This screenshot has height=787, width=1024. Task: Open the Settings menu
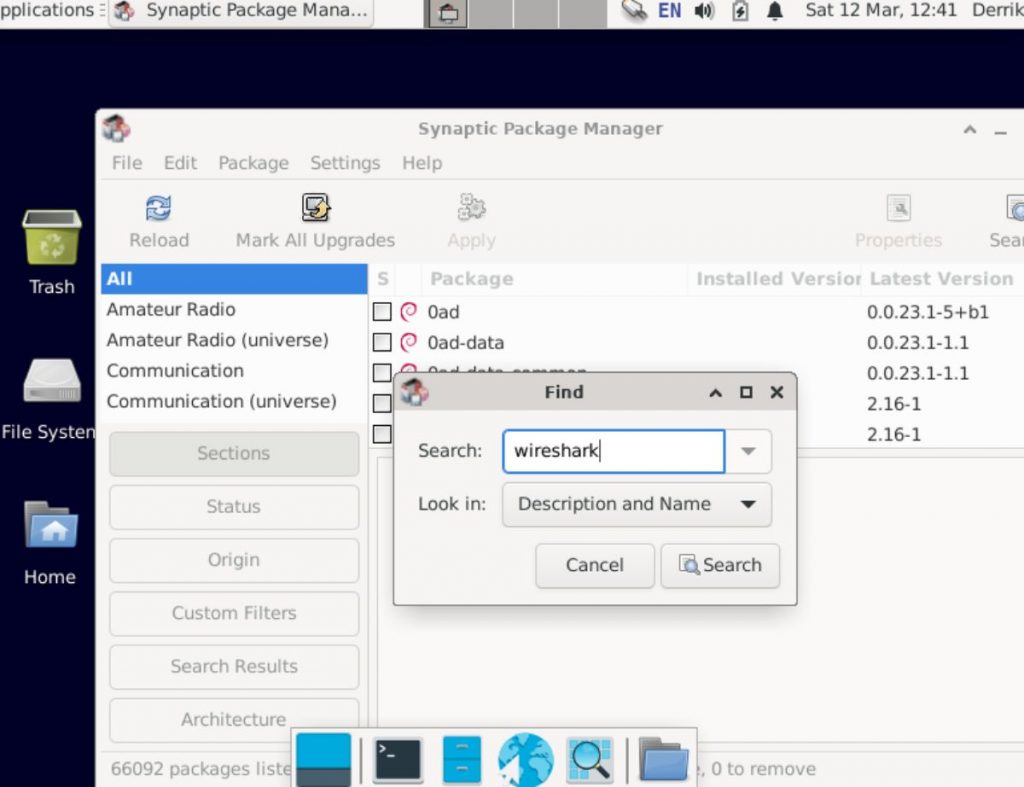[x=344, y=163]
